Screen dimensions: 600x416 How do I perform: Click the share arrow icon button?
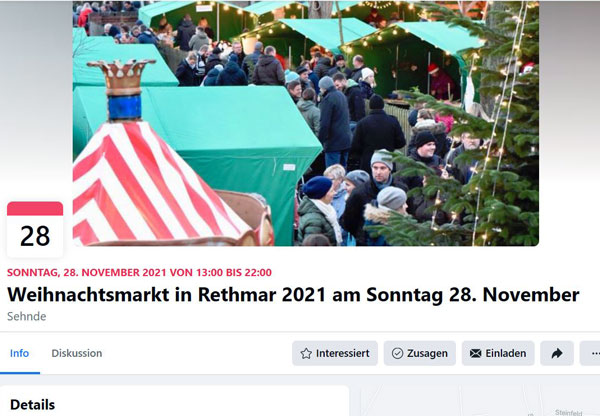[557, 353]
